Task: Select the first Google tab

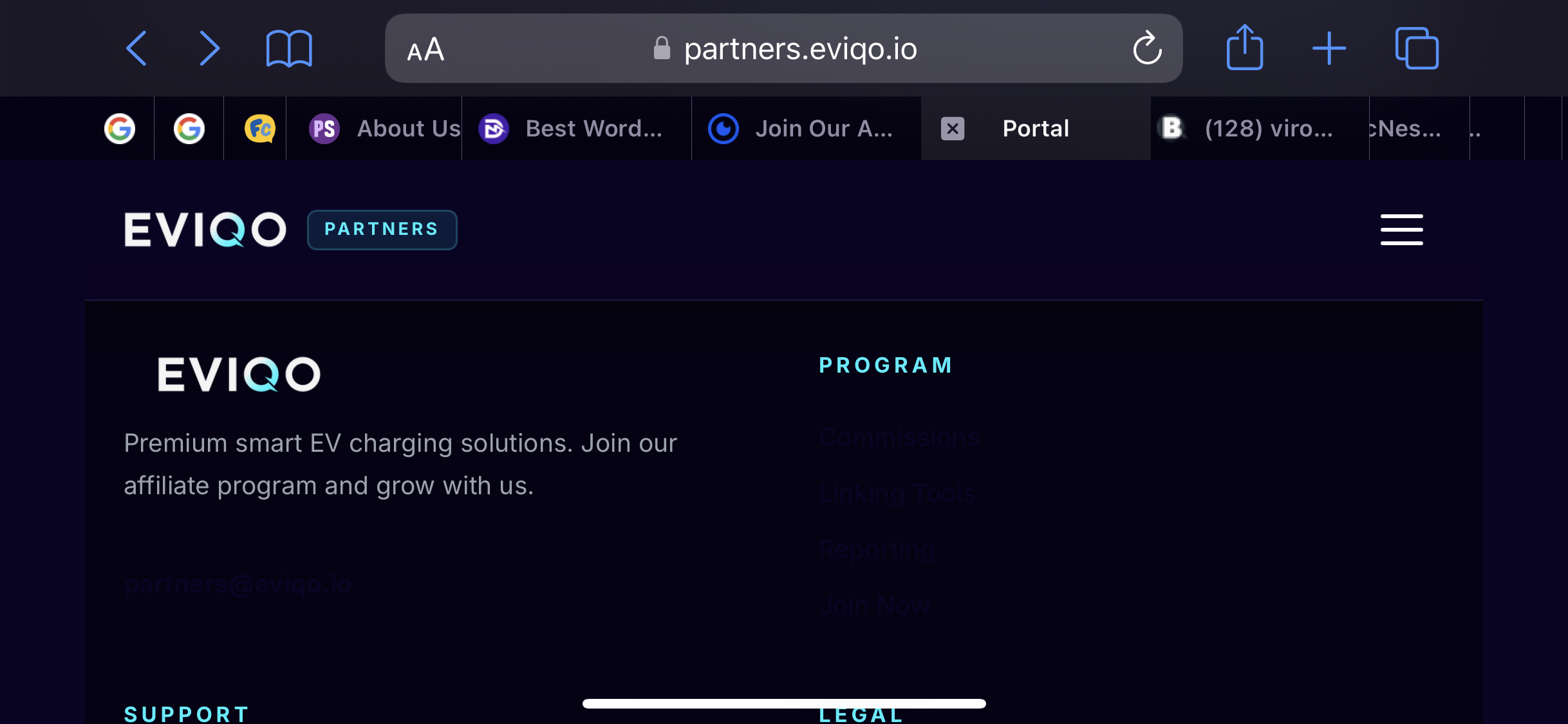Action: 120,129
